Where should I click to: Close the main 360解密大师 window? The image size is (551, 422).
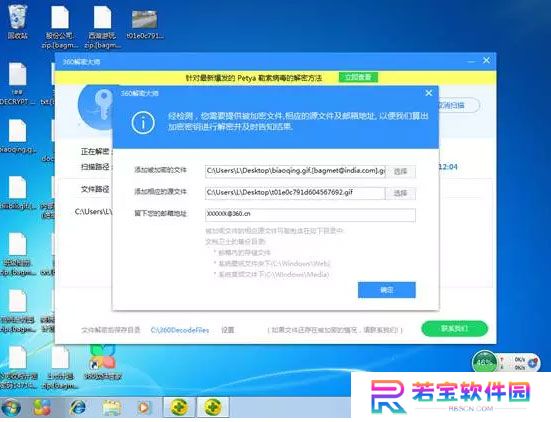point(486,60)
